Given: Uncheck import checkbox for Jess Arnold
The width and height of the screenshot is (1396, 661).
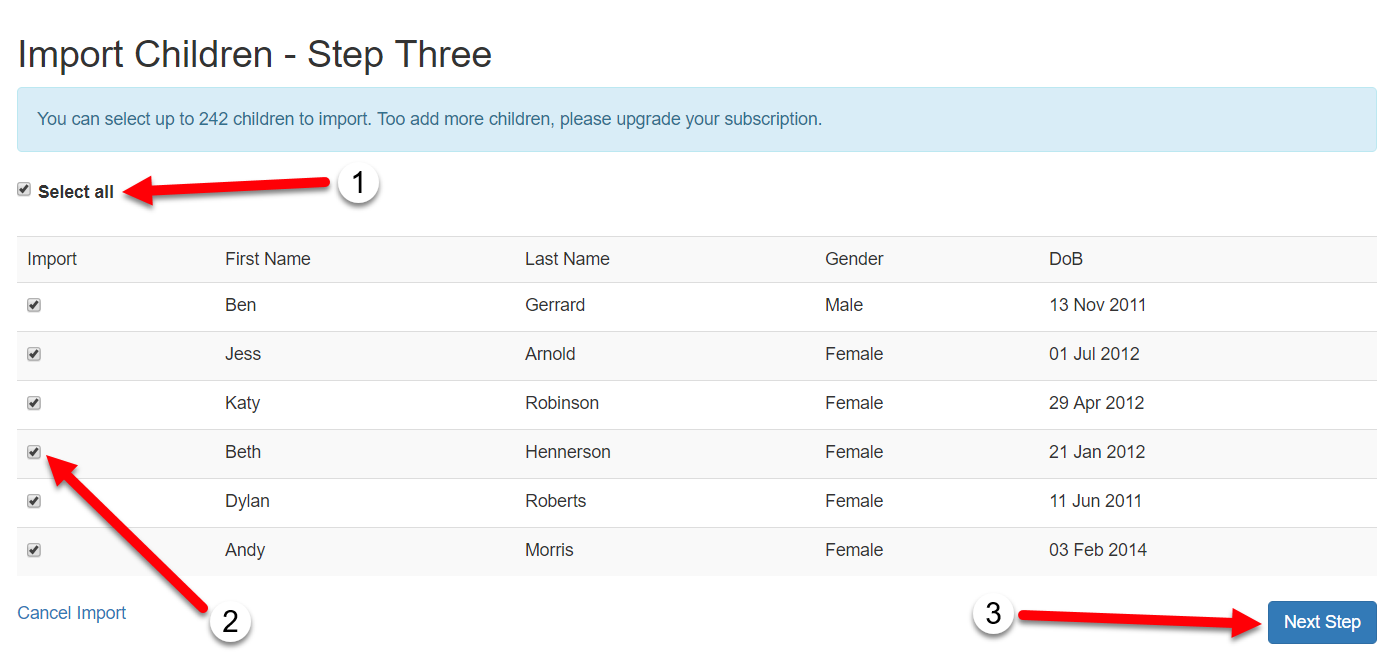Looking at the screenshot, I should (34, 354).
